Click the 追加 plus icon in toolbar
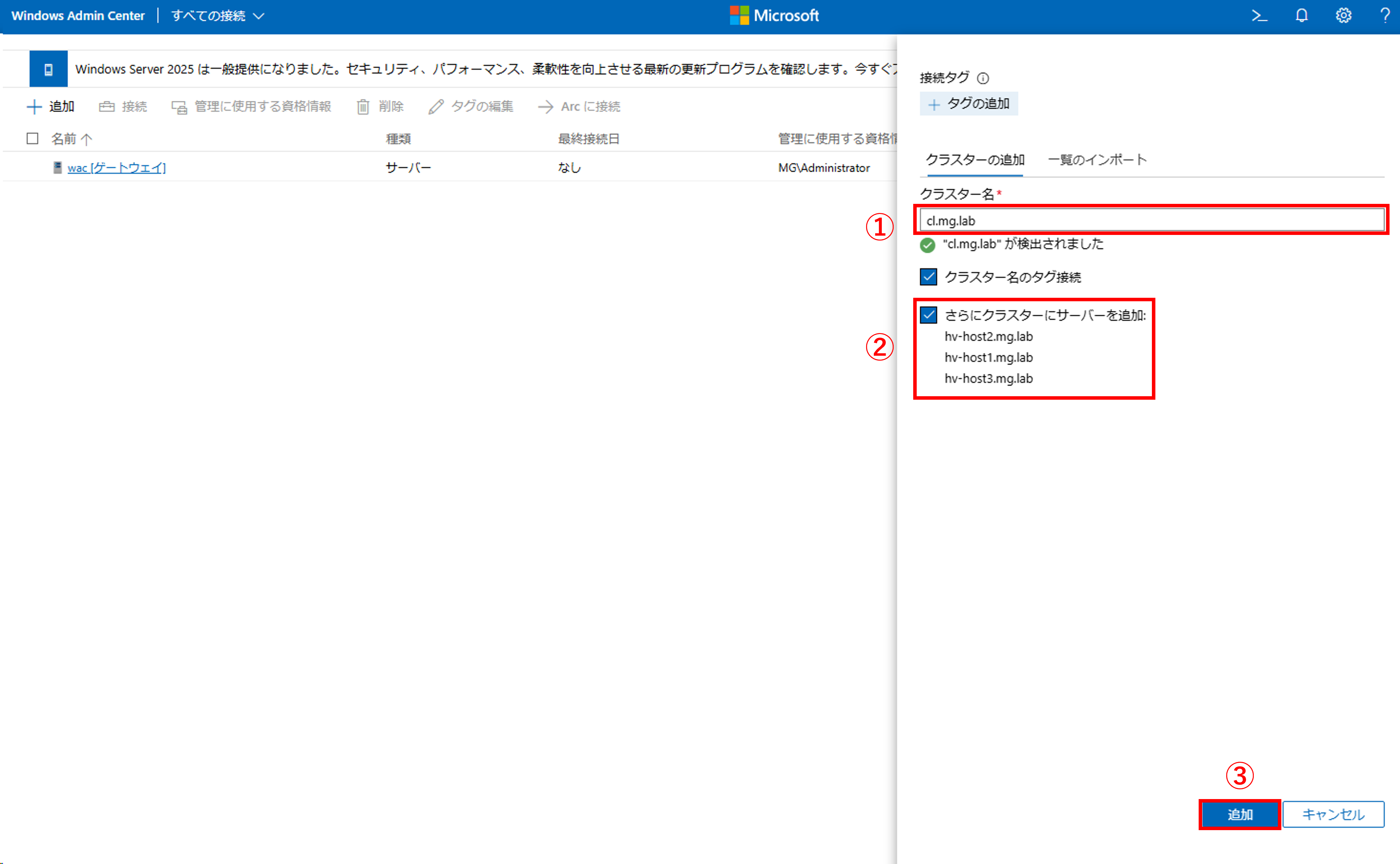 [35, 107]
